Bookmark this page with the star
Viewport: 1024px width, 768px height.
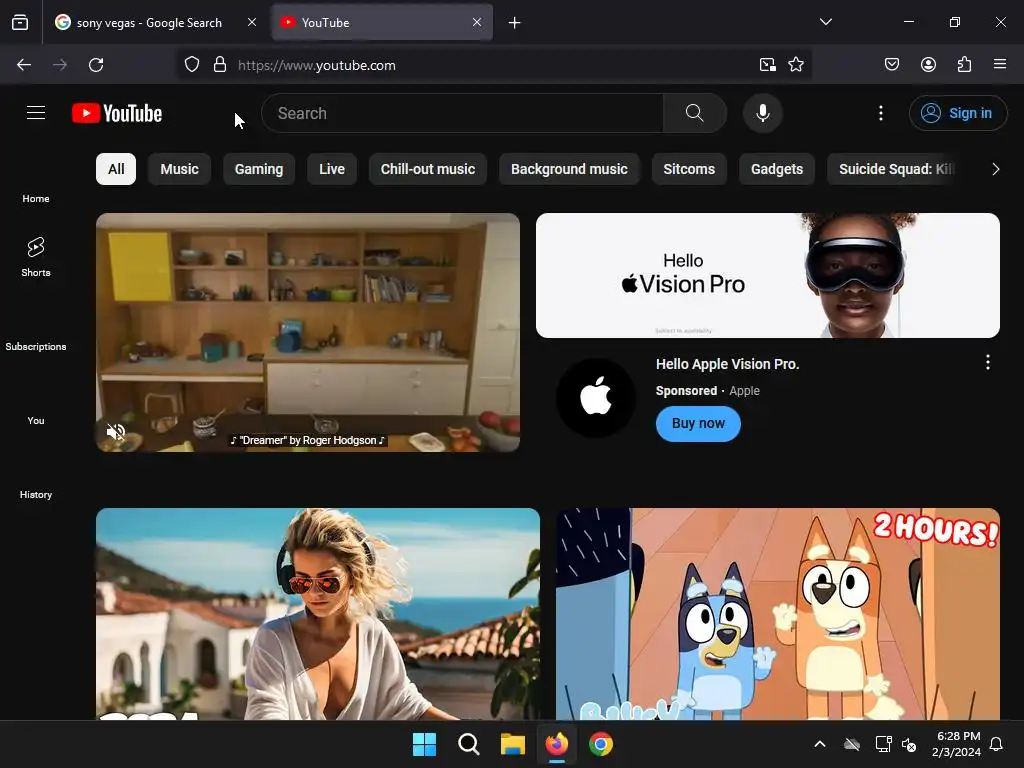pos(795,65)
